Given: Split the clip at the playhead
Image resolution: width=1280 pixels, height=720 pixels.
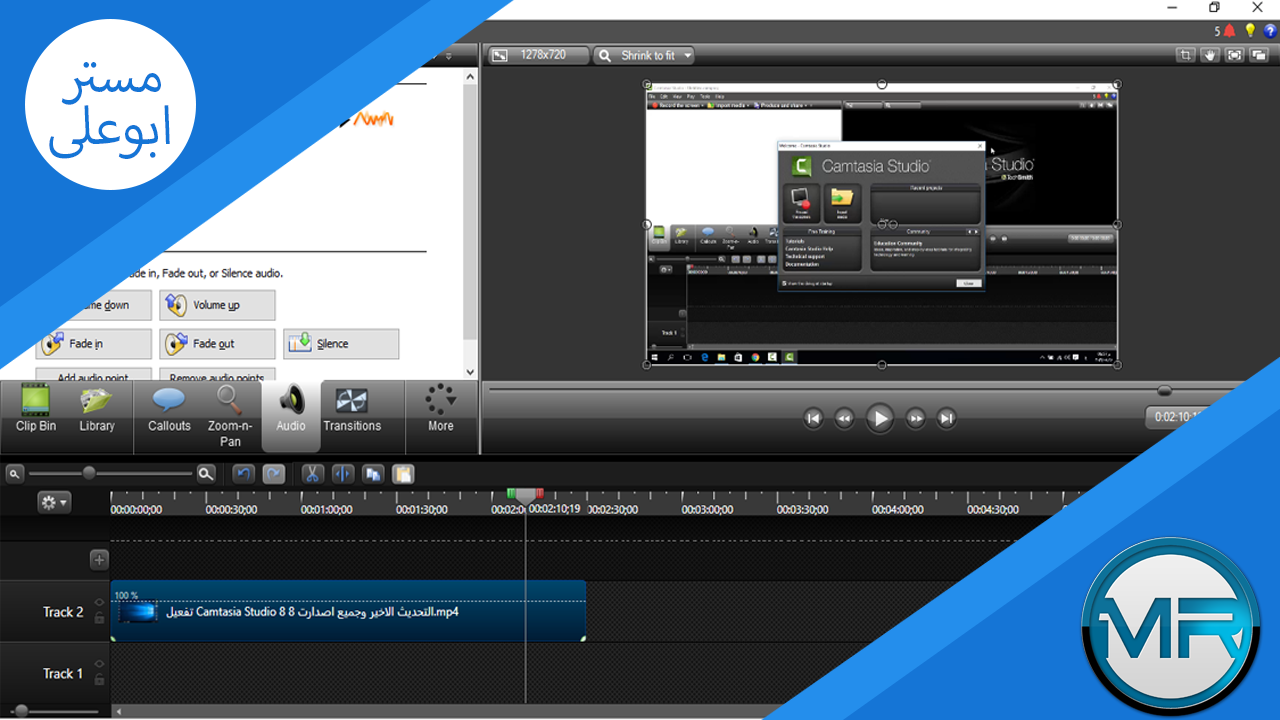Looking at the screenshot, I should (x=342, y=474).
